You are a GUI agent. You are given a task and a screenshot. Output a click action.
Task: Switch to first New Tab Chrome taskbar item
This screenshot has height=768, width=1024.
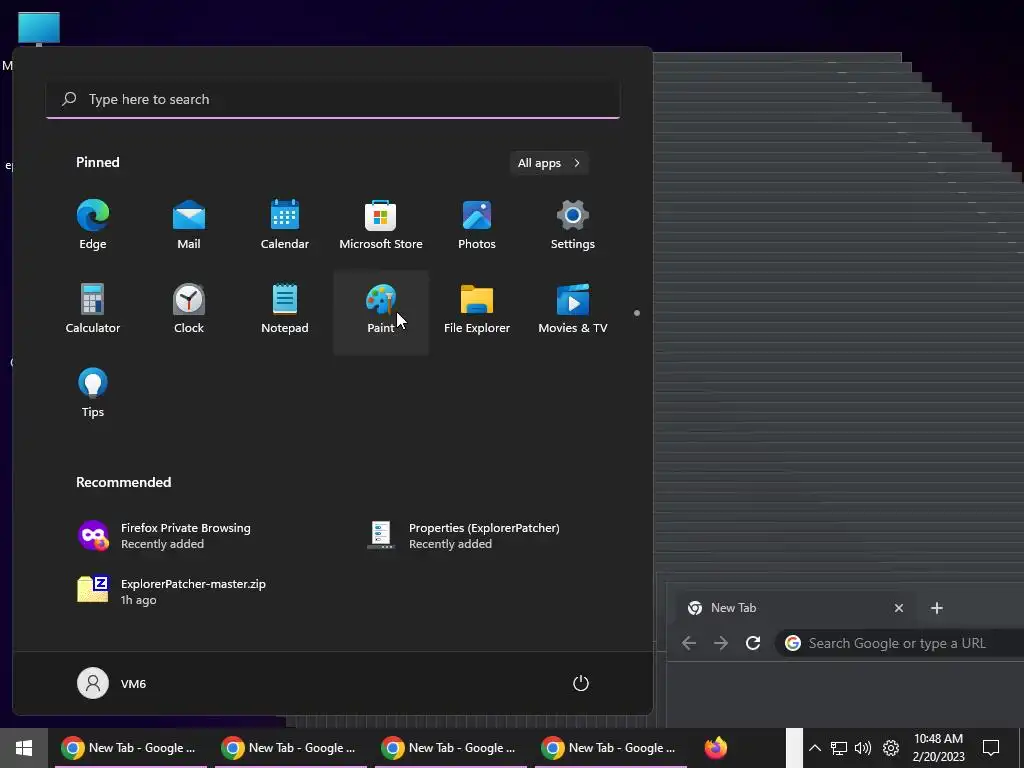(x=129, y=748)
